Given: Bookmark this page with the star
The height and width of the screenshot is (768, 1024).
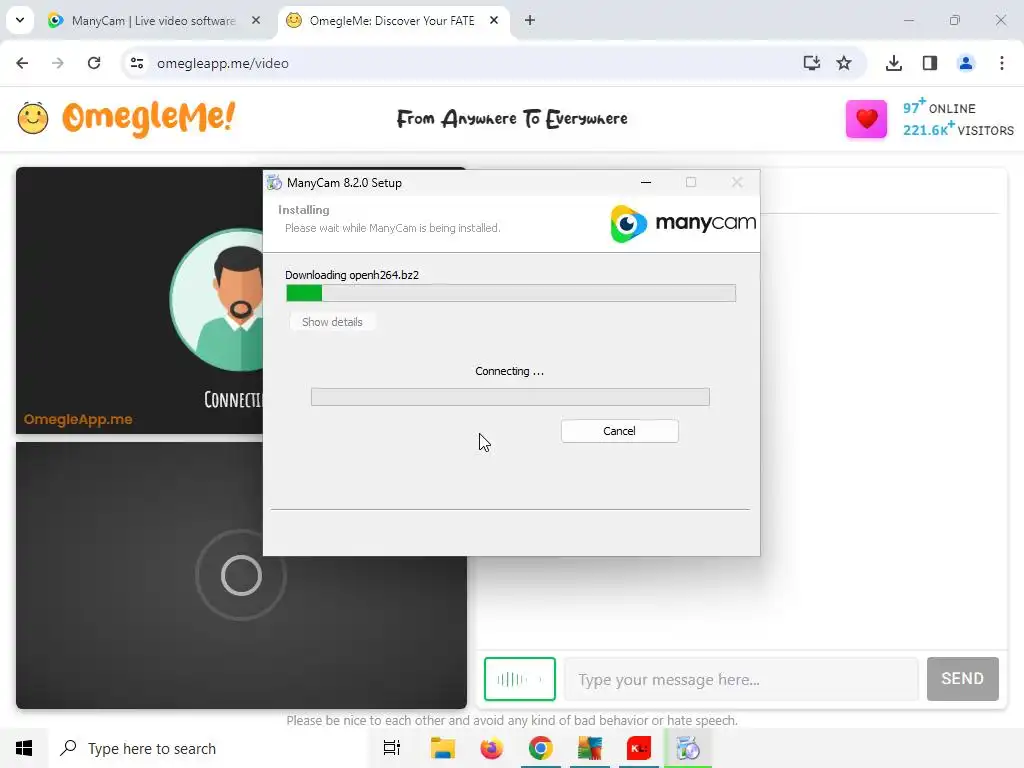Looking at the screenshot, I should point(844,63).
